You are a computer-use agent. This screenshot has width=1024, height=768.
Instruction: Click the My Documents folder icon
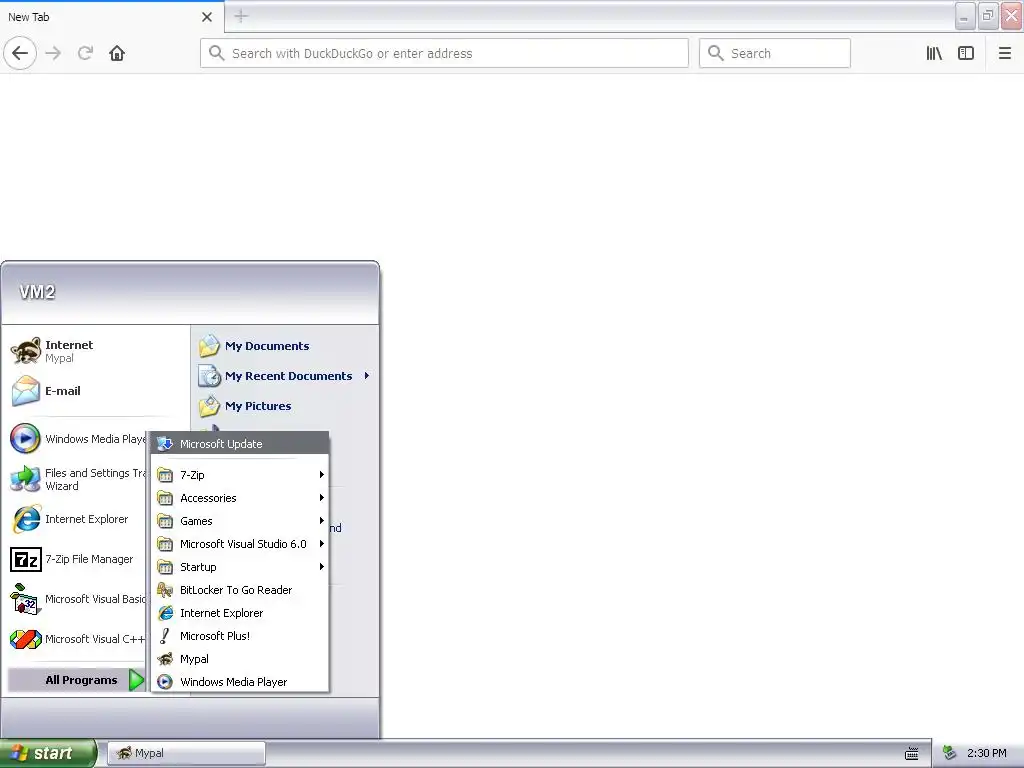coord(209,346)
